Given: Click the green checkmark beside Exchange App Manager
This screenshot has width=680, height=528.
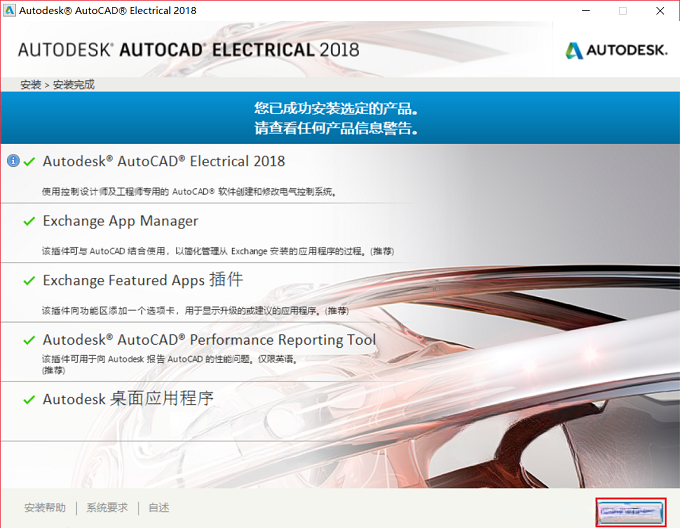Looking at the screenshot, I should pos(29,222).
